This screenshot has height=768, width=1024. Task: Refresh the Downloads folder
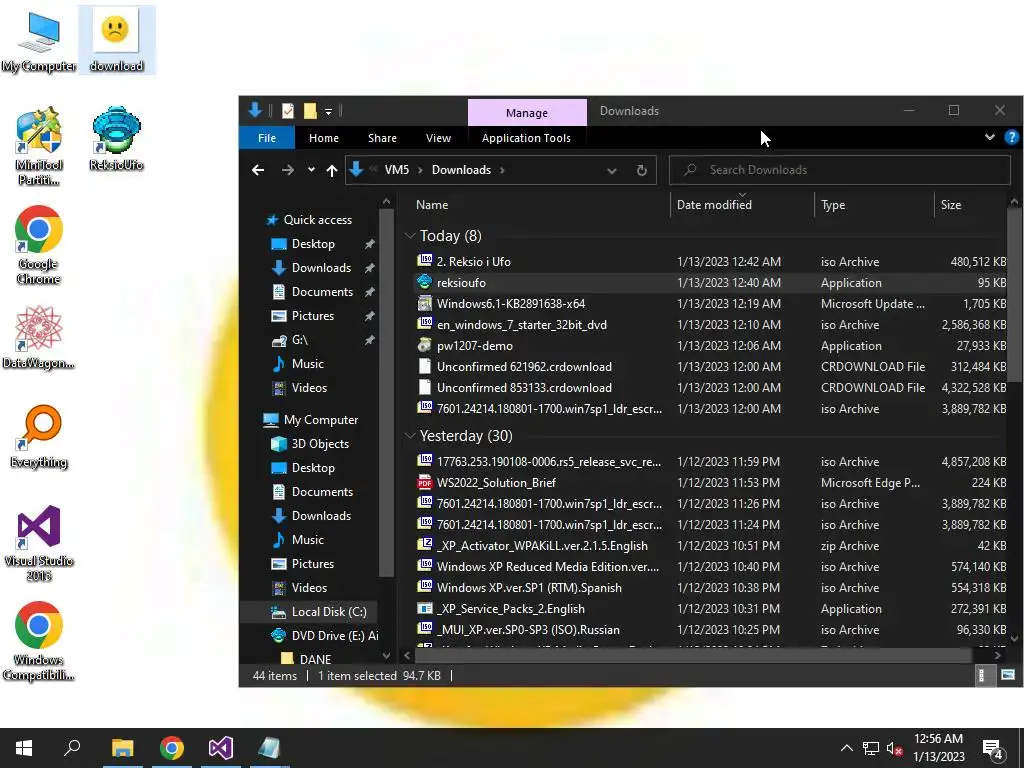click(642, 170)
